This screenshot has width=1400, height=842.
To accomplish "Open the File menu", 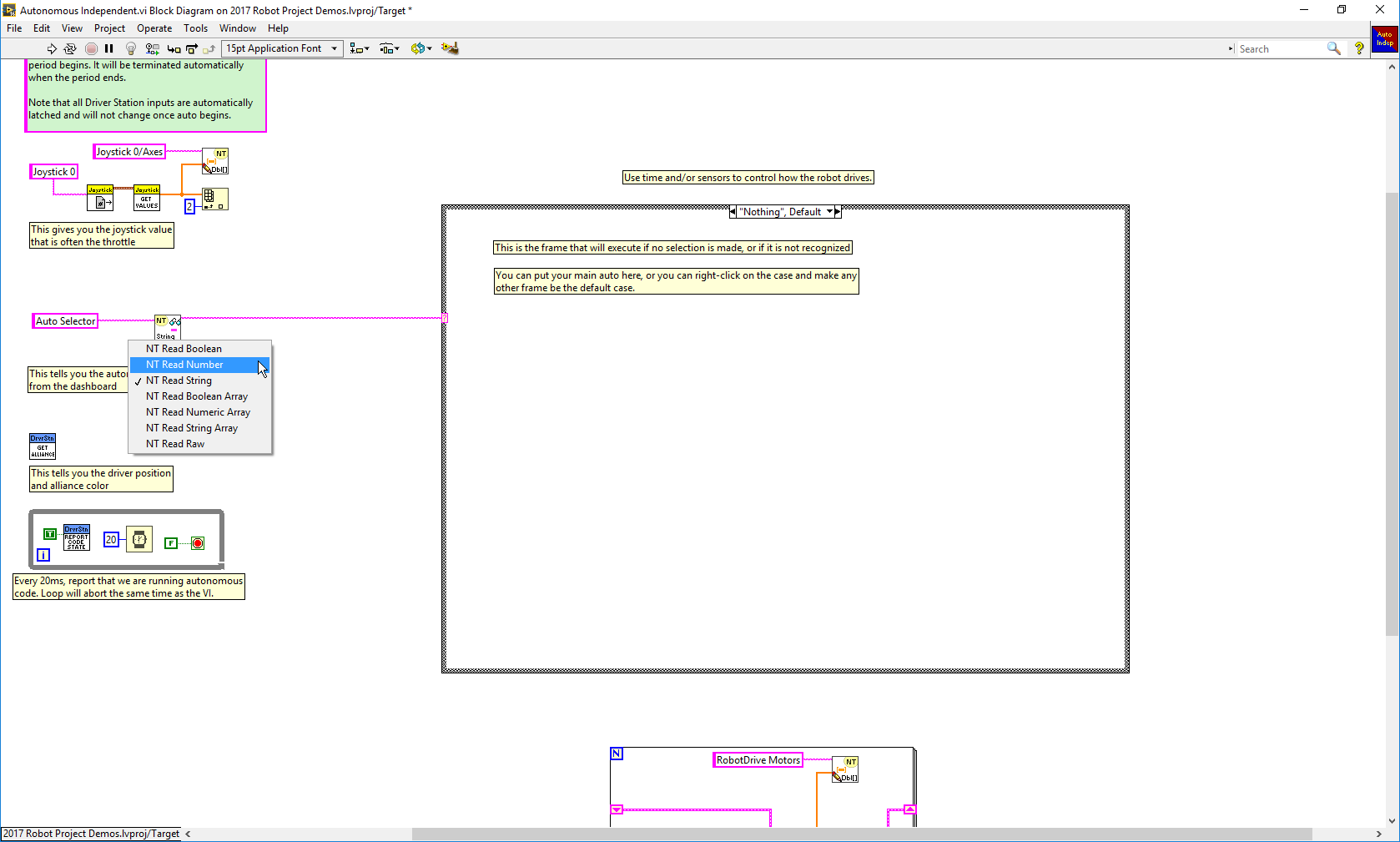I will pyautogui.click(x=14, y=28).
